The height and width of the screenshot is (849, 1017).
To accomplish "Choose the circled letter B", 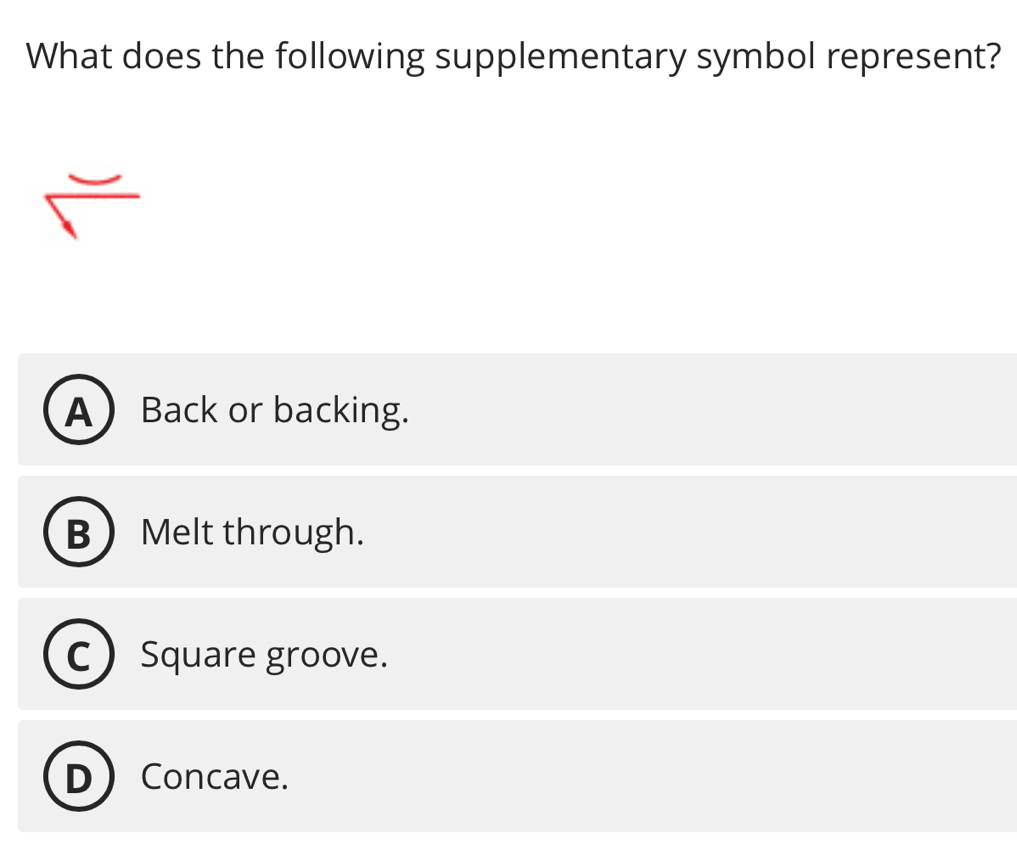I will [77, 533].
